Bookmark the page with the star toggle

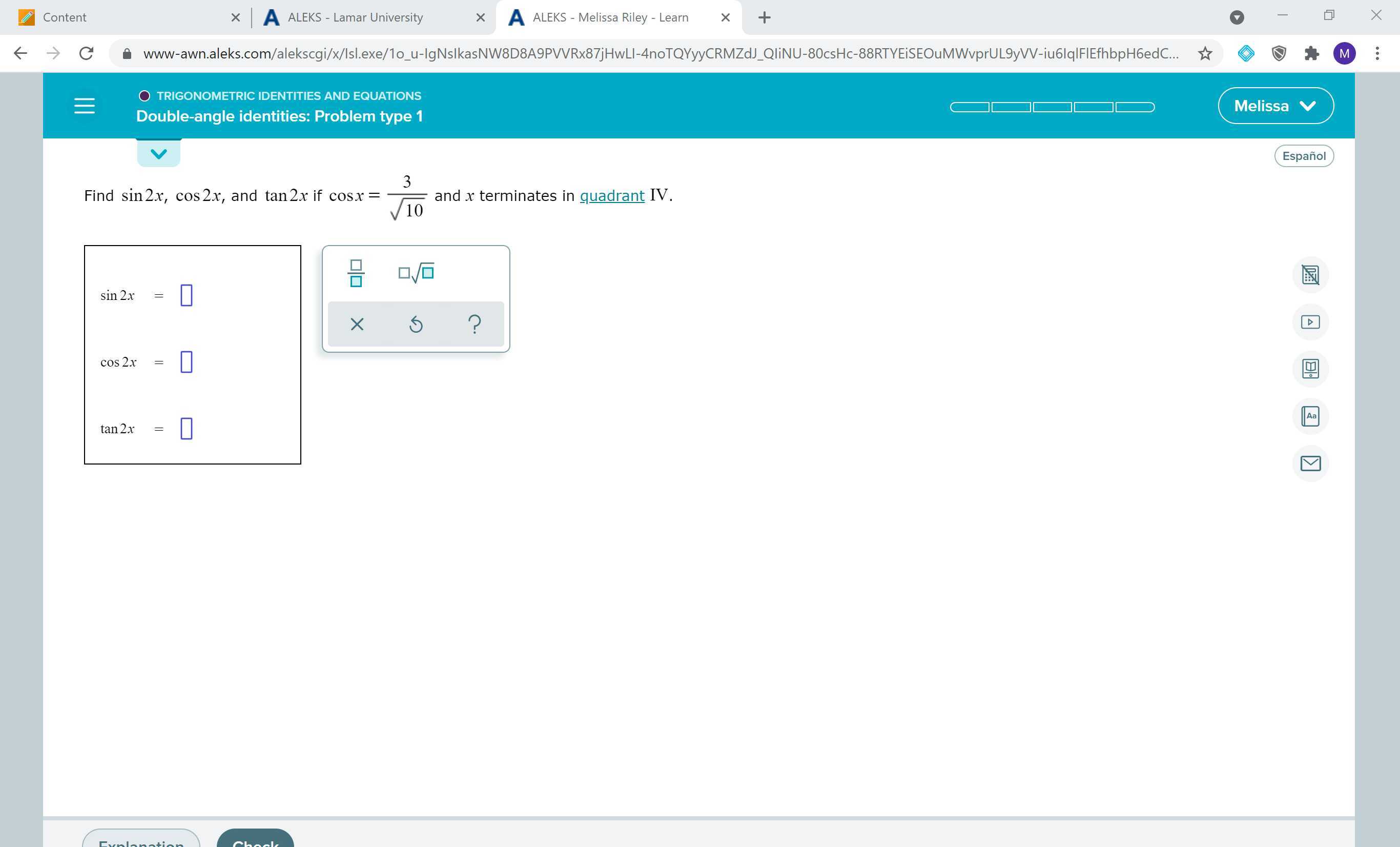point(1204,53)
